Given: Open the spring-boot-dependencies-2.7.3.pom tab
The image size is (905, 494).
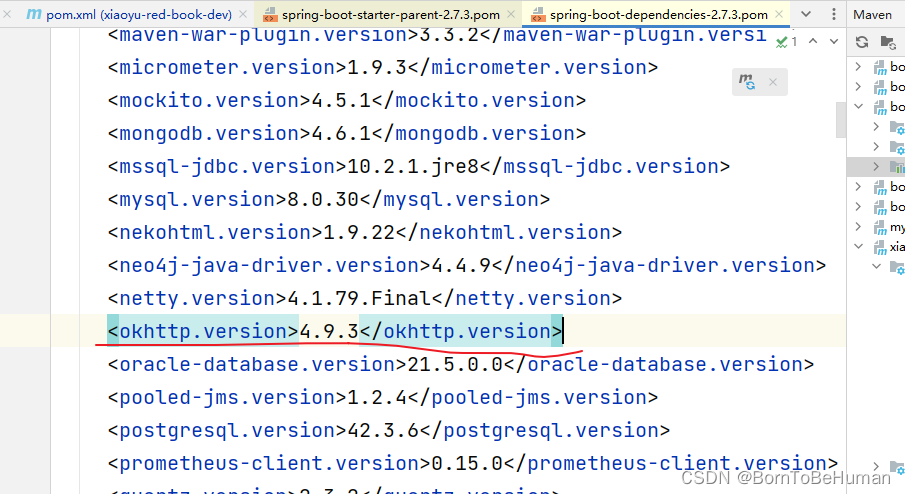Looking at the screenshot, I should point(658,15).
